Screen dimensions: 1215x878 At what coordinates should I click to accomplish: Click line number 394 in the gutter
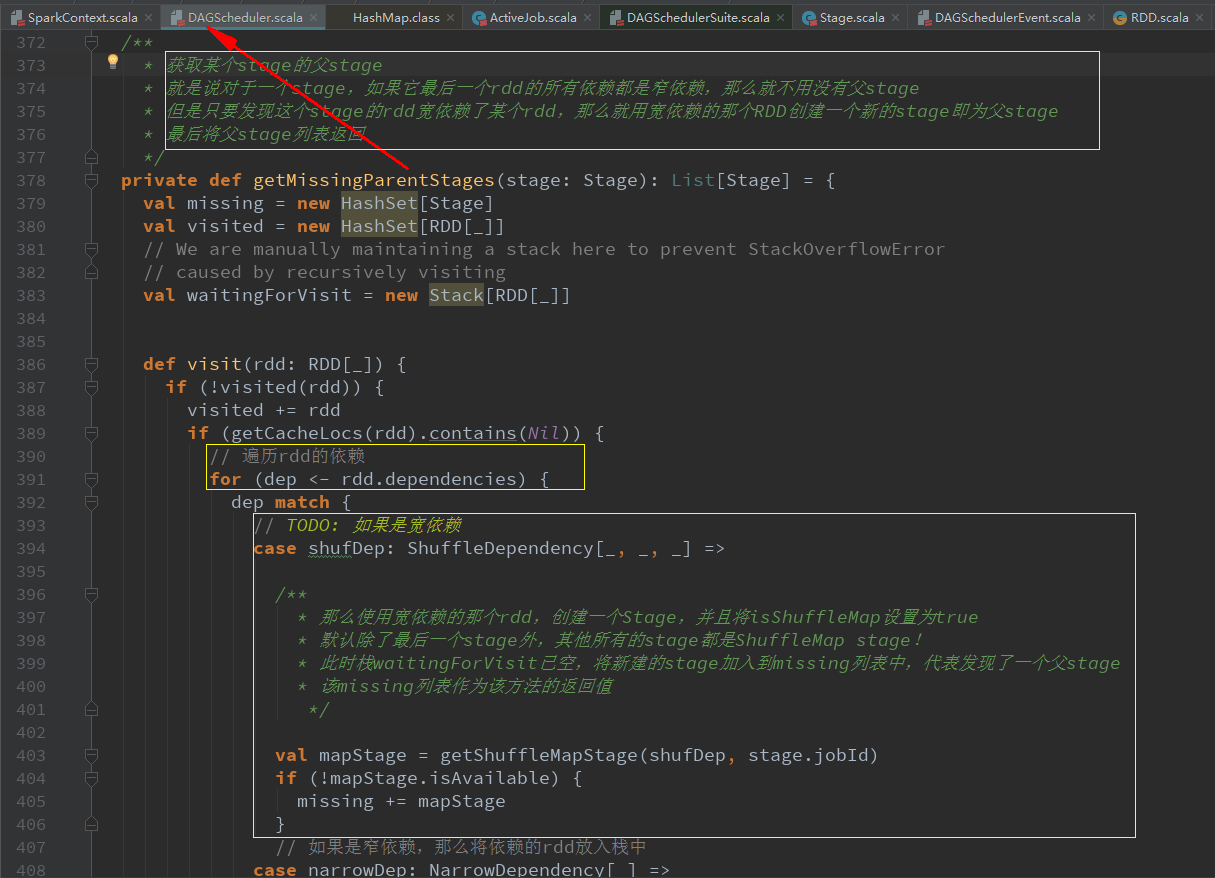pos(31,548)
